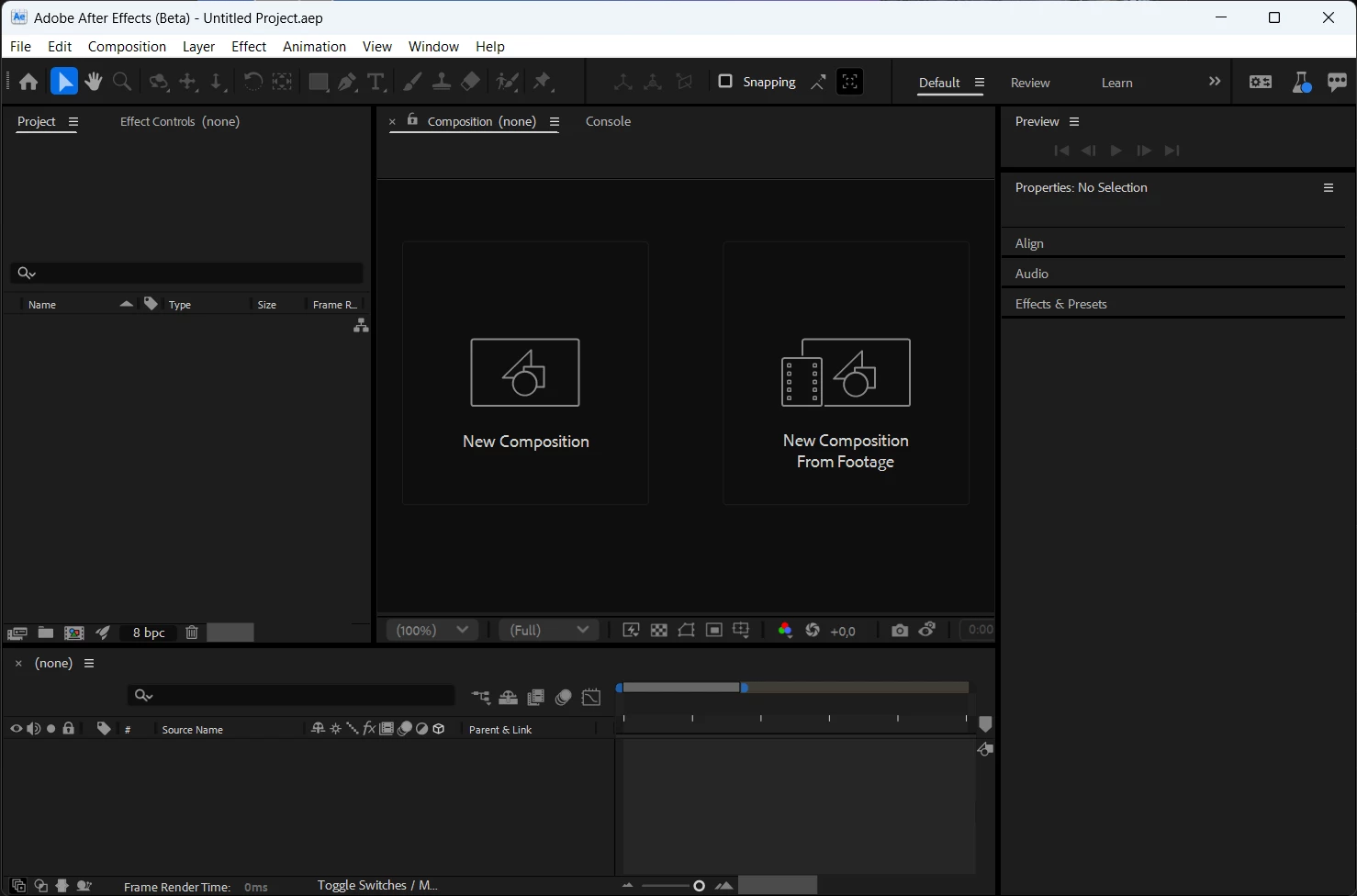Open the Preview panel menu
The width and height of the screenshot is (1357, 896).
coord(1074,121)
